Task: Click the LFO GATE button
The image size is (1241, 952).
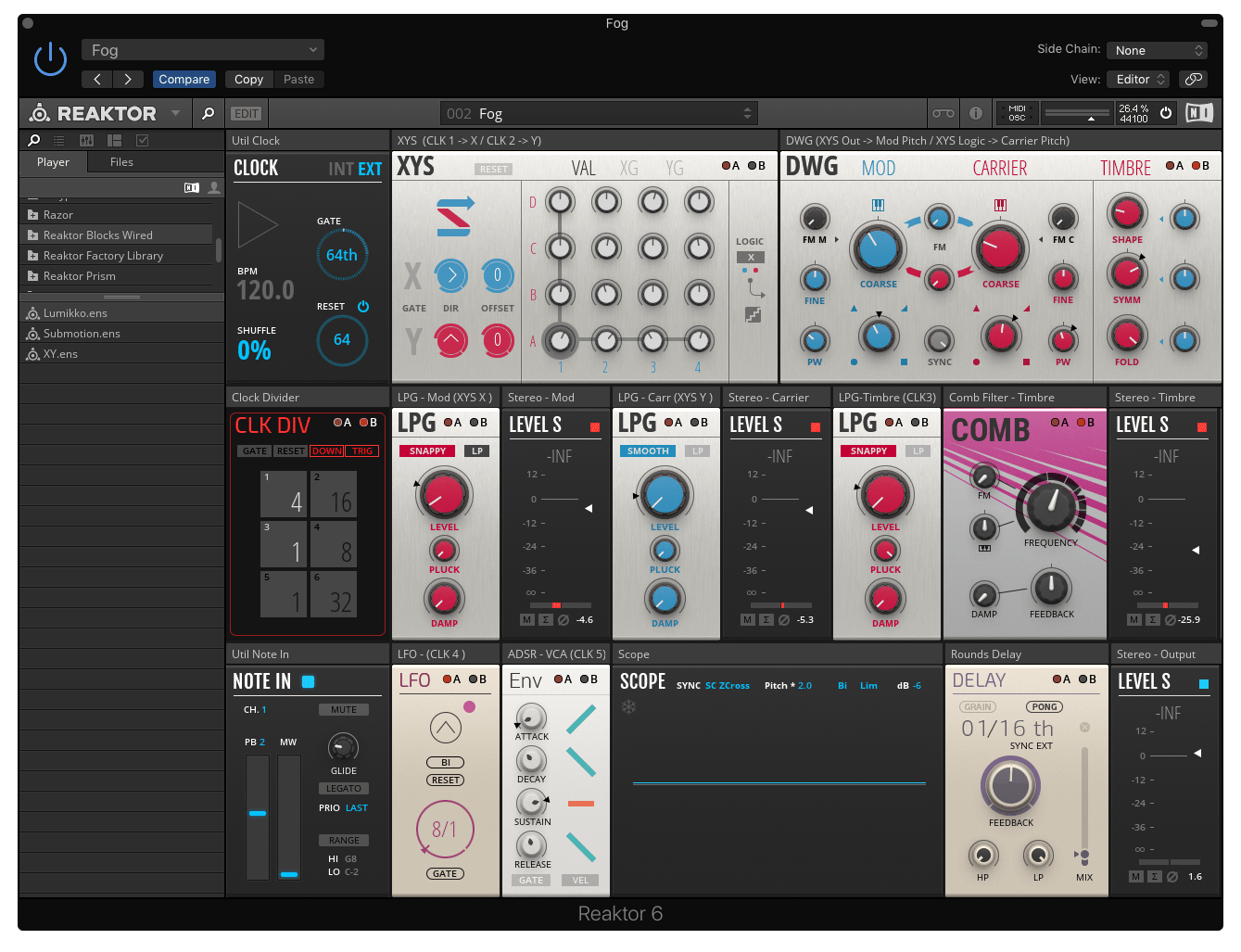Action: click(446, 873)
